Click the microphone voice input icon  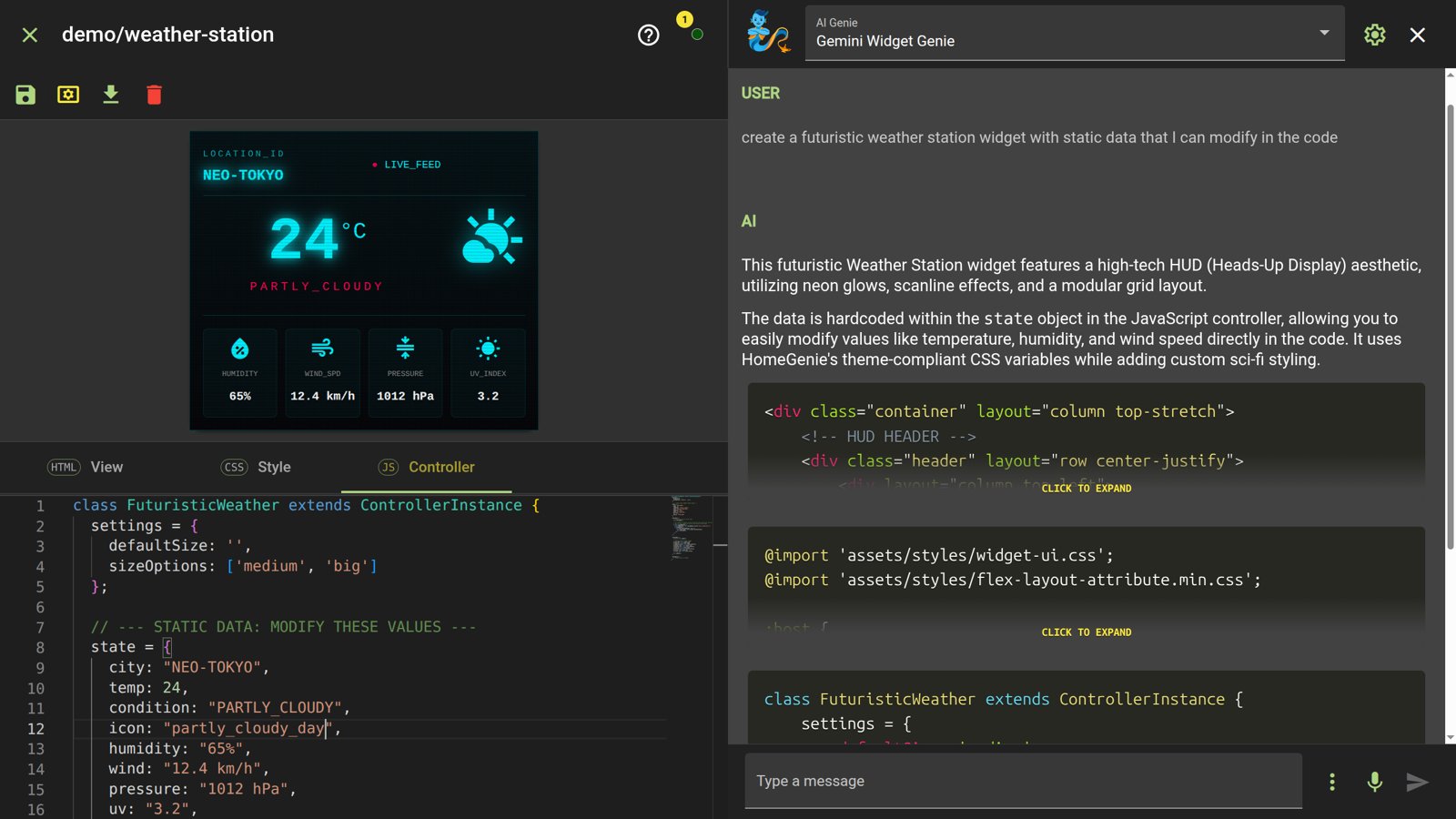[1374, 782]
